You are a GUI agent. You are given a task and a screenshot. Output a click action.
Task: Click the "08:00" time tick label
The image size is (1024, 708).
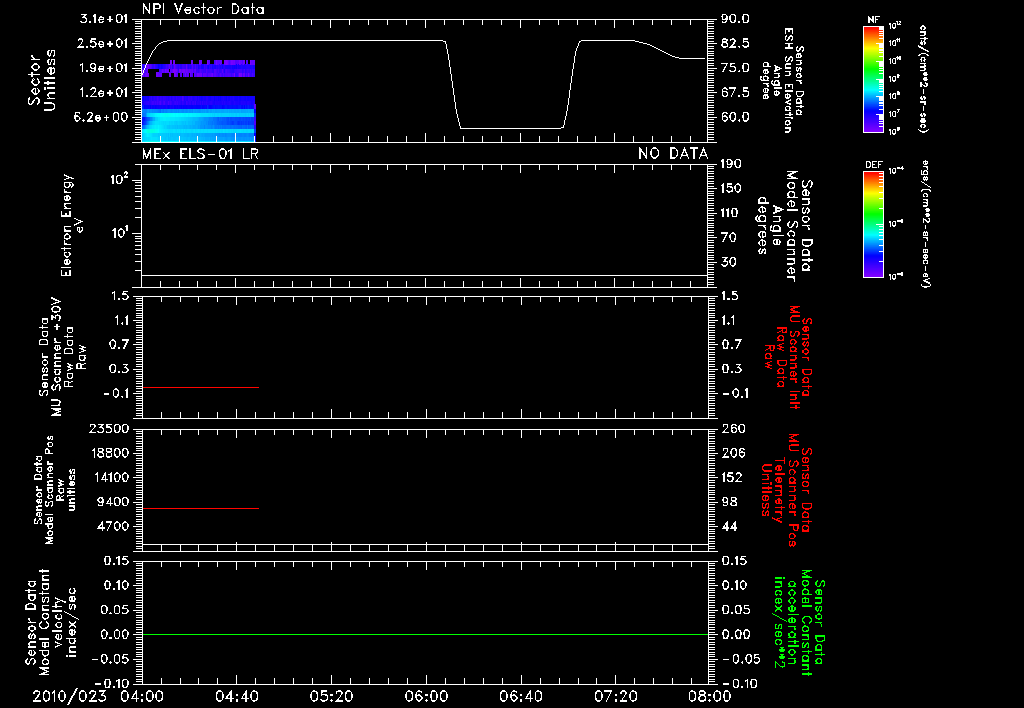710,696
